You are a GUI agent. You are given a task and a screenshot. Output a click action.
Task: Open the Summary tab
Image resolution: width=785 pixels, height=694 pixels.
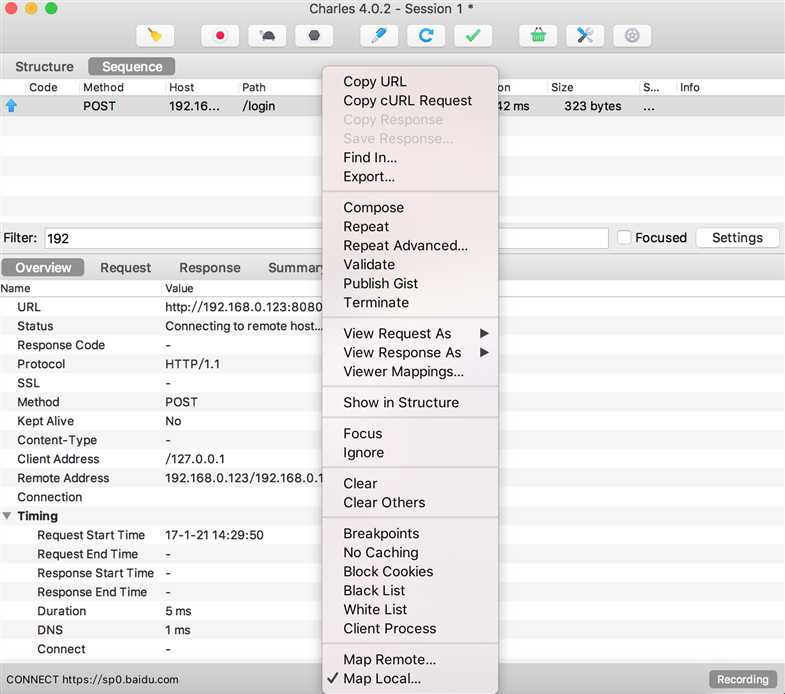pos(295,267)
